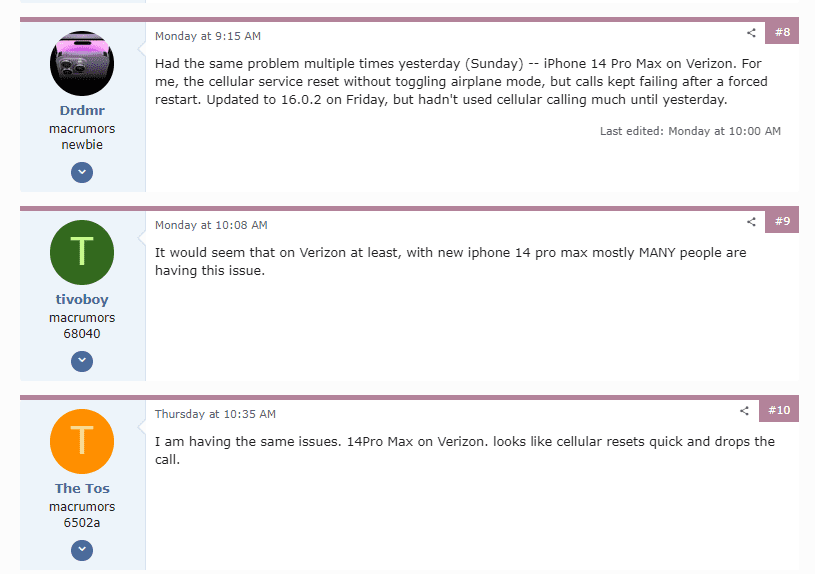Screen dimensions: 815x574
Task: Open permalink for post #10
Action: pos(779,410)
